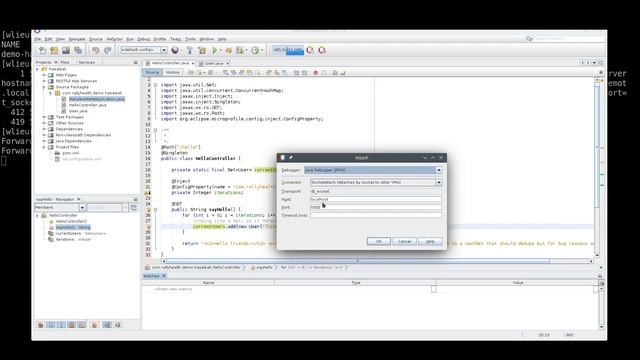Click the green Run Project arrow
The width and height of the screenshot is (640, 360).
click(x=215, y=50)
